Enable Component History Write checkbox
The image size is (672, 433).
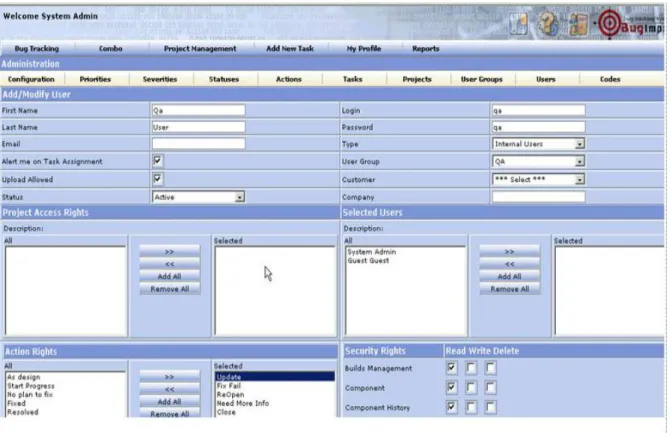pyautogui.click(x=471, y=407)
